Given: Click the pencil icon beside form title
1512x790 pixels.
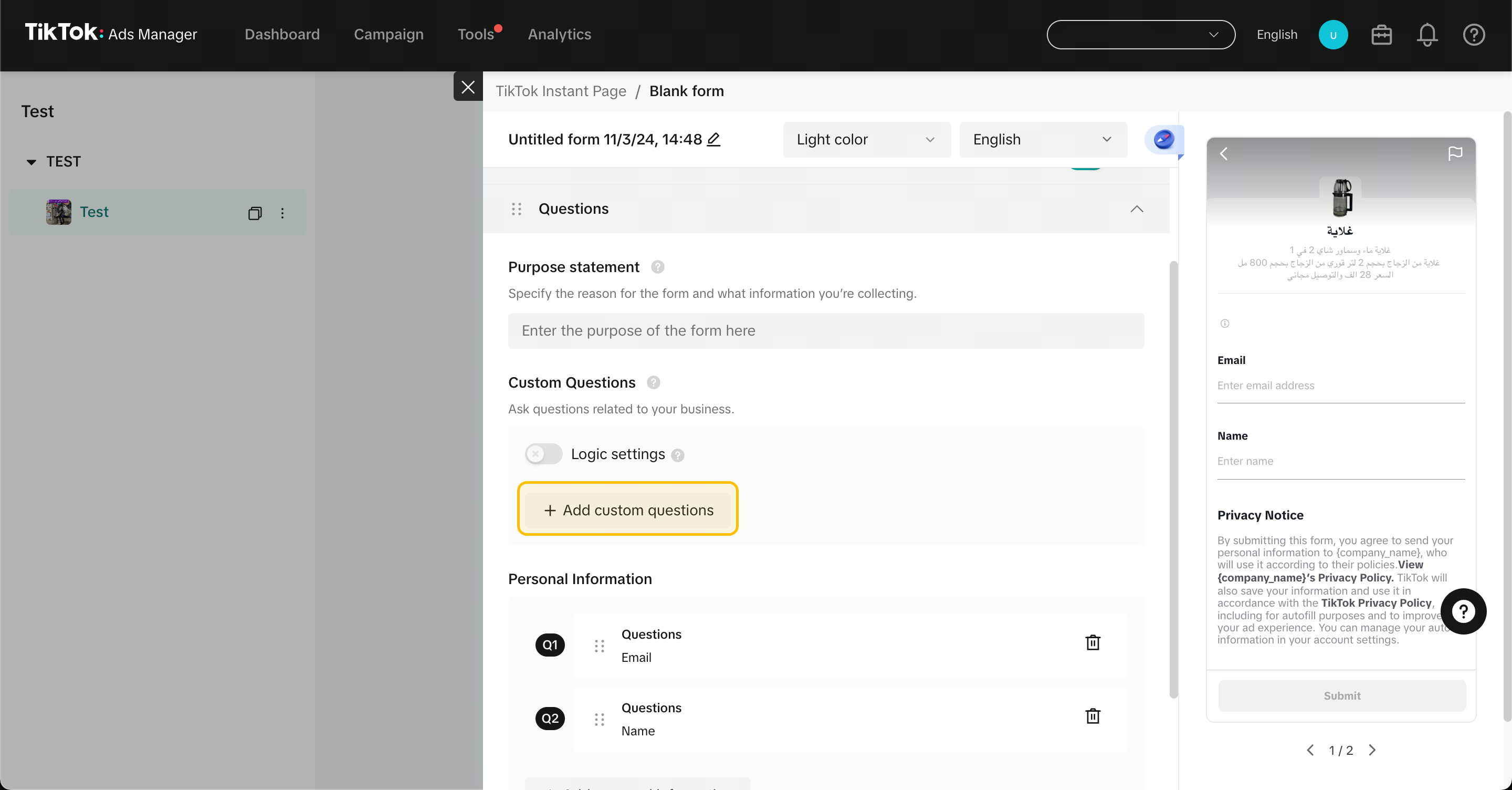Looking at the screenshot, I should [714, 139].
